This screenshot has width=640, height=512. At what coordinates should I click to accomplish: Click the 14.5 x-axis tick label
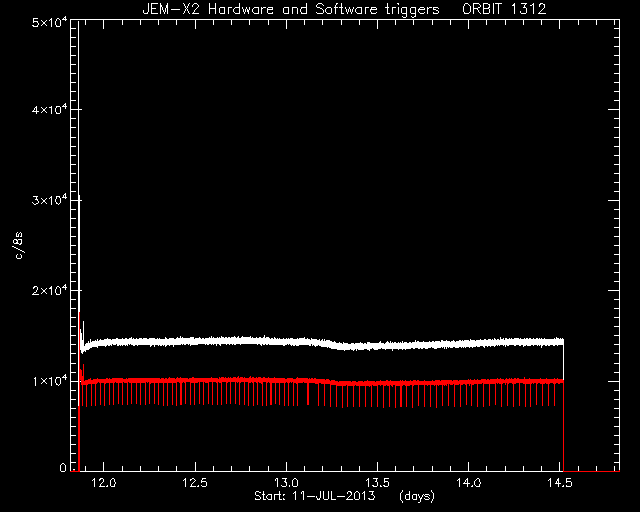point(560,483)
